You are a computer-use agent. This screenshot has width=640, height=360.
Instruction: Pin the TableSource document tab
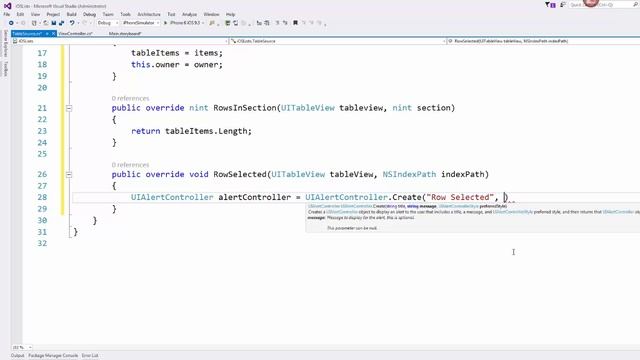coord(47,33)
